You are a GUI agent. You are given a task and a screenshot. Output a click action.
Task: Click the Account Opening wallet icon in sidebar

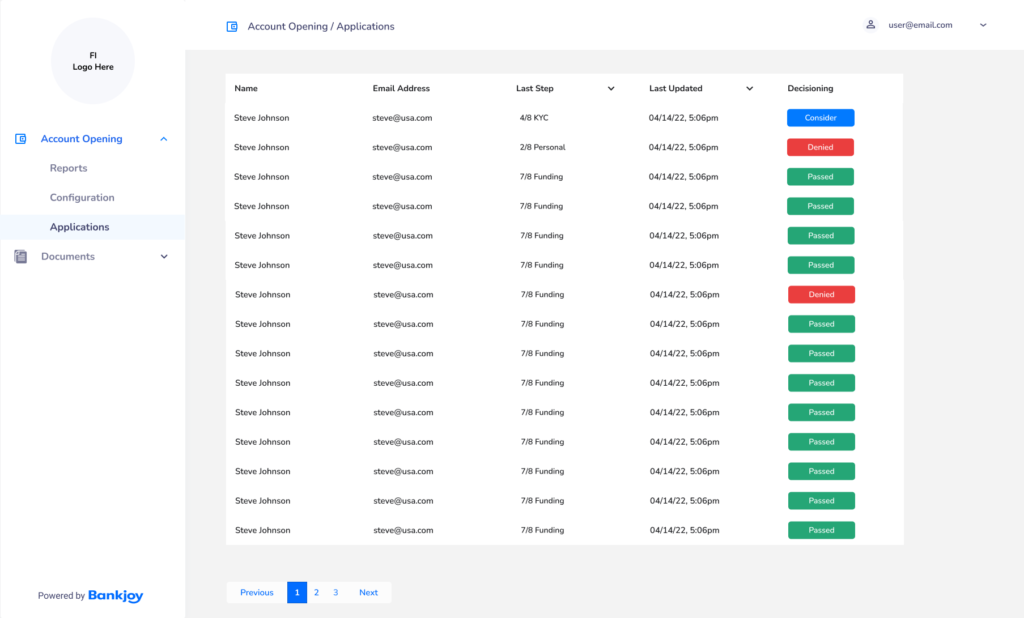[21, 139]
